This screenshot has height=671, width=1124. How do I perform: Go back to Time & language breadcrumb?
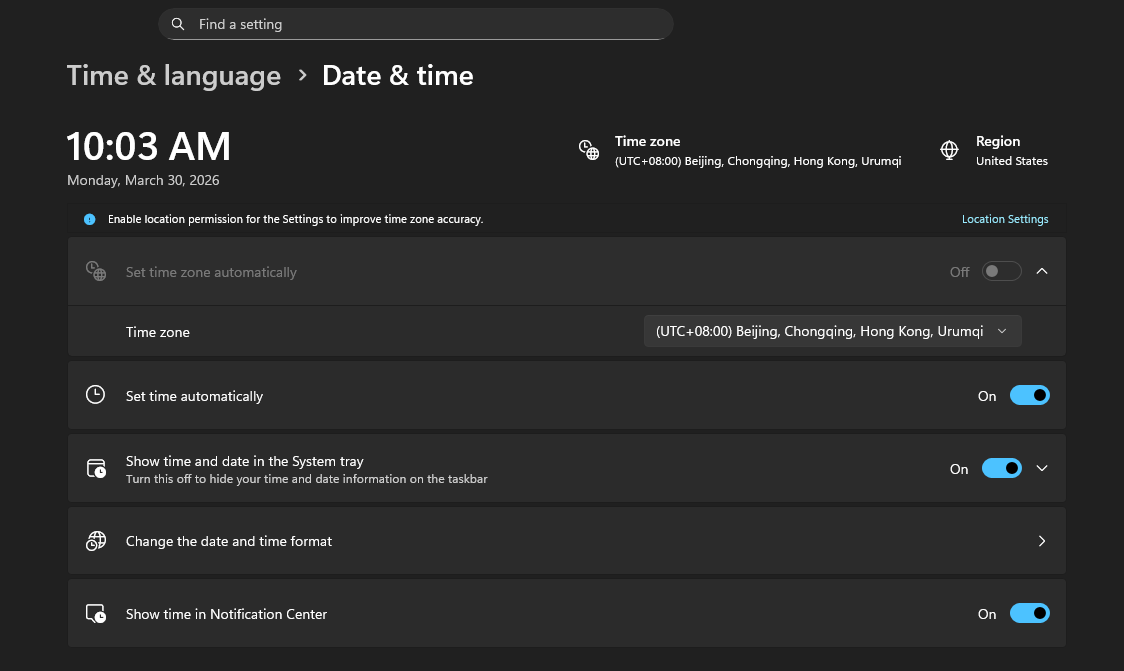pyautogui.click(x=174, y=76)
